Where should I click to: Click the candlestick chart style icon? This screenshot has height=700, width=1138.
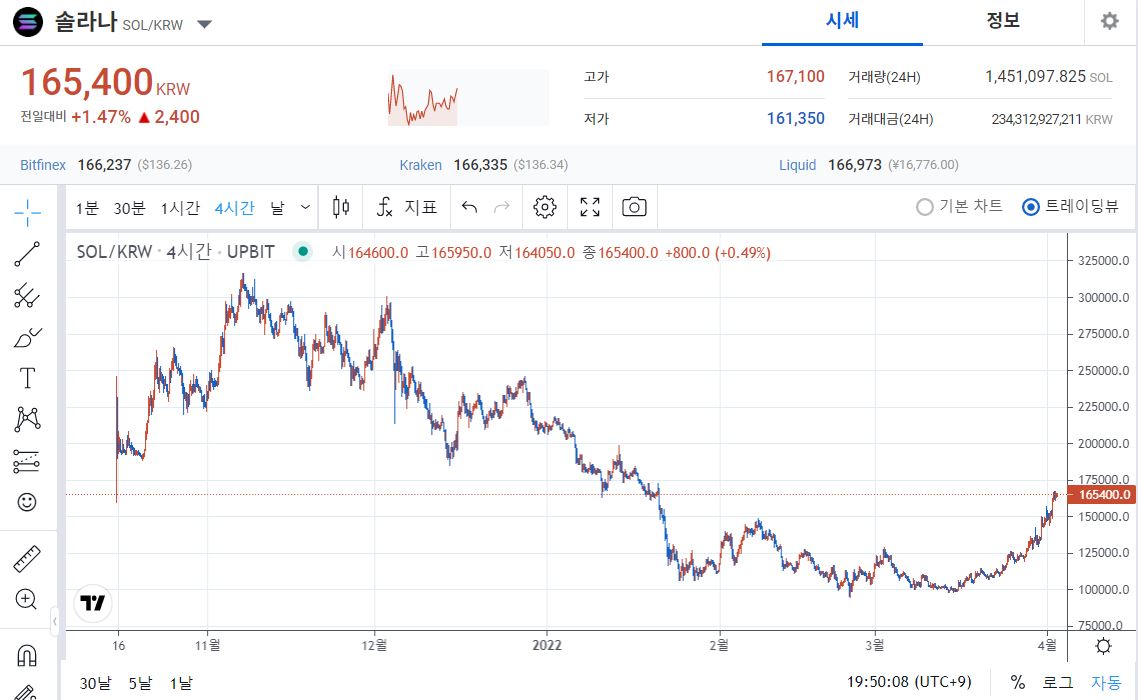pos(340,208)
